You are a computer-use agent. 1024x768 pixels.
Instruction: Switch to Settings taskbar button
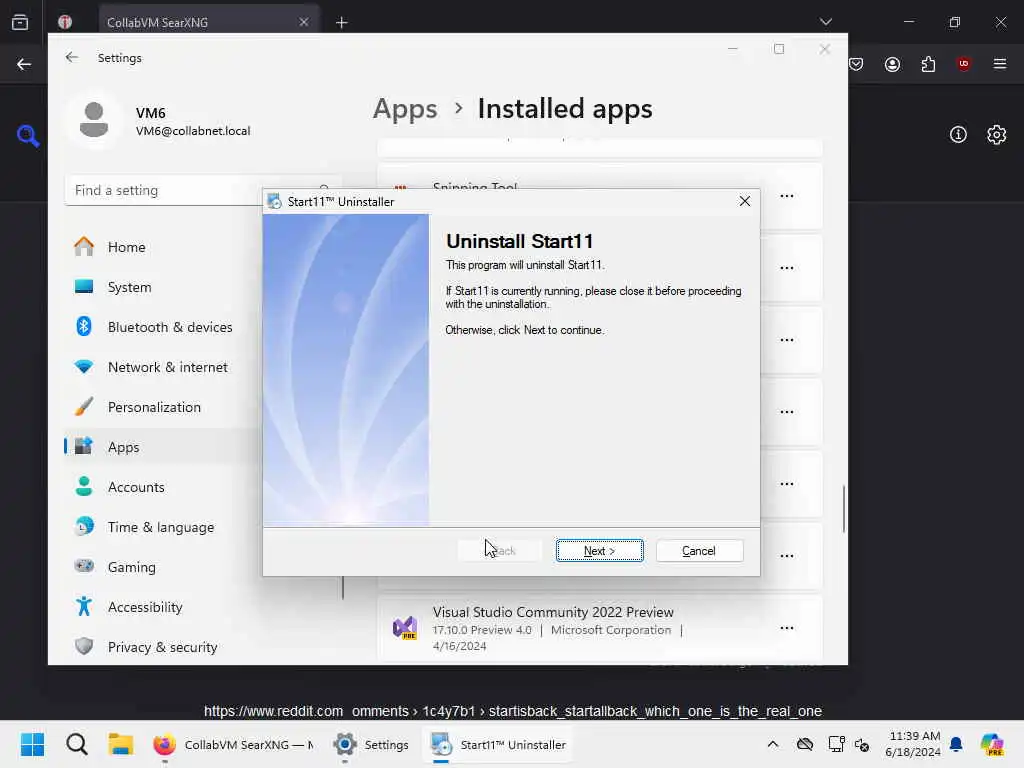pos(371,744)
